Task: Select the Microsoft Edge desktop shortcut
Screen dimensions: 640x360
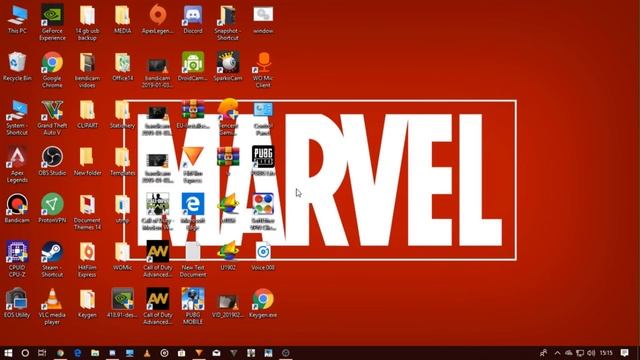Action: [193, 212]
